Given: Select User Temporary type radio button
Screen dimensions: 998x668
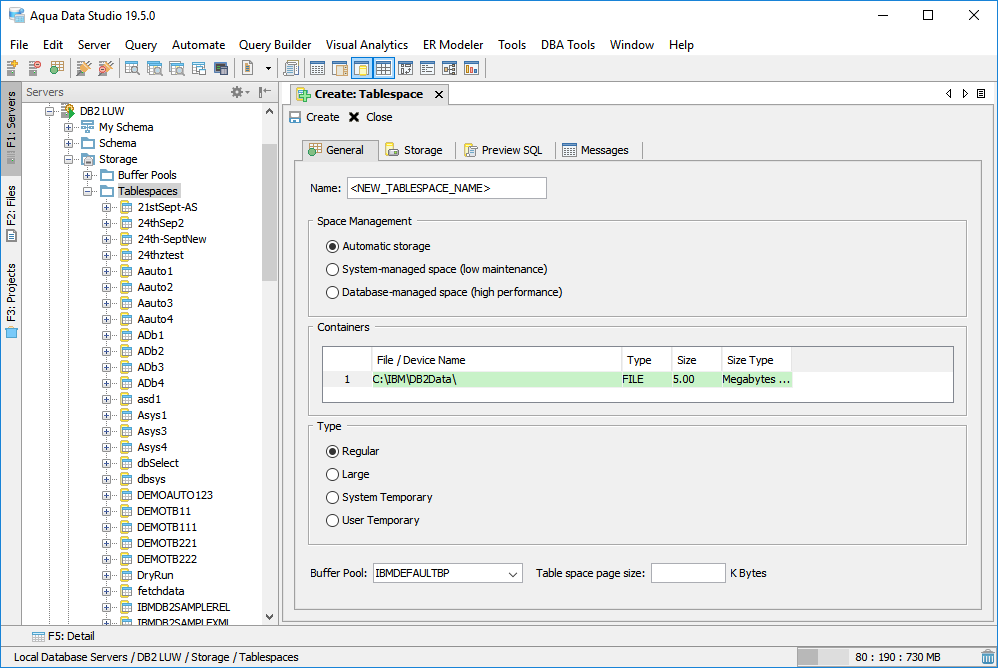Looking at the screenshot, I should 332,520.
